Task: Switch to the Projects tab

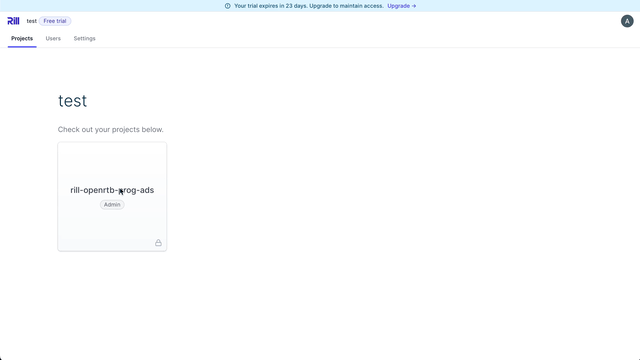Action: [x=22, y=38]
